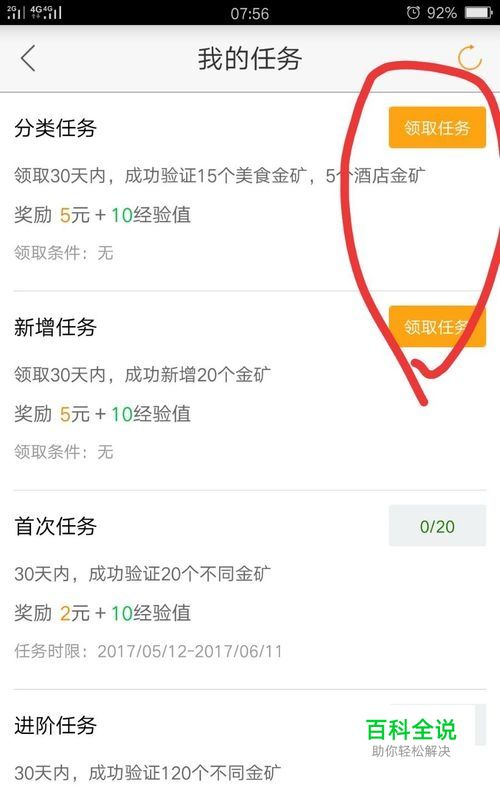Tap the 4G signal strength icon
The image size is (500, 790).
point(46,12)
